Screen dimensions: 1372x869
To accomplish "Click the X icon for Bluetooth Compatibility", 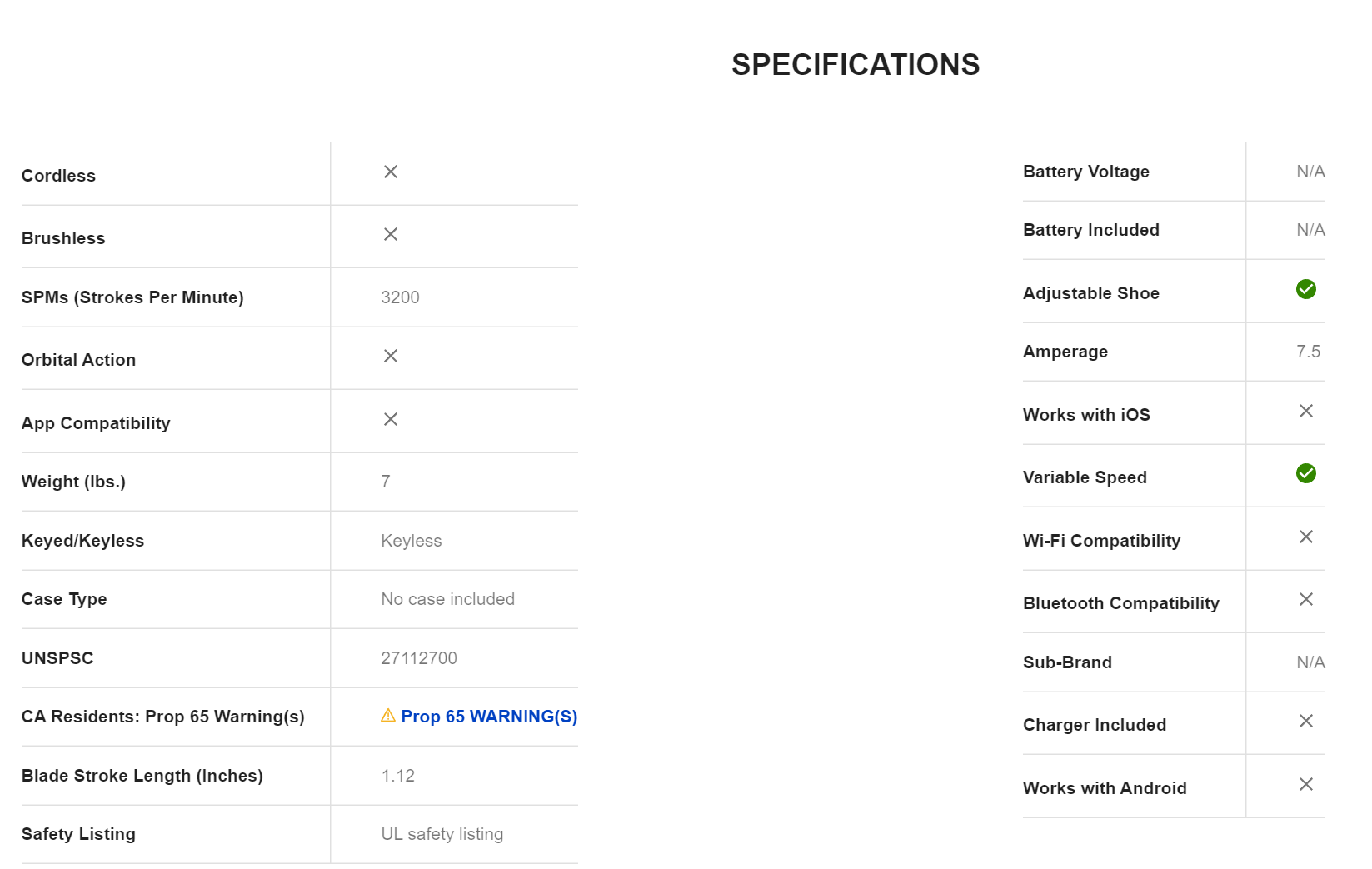I will [x=1305, y=599].
